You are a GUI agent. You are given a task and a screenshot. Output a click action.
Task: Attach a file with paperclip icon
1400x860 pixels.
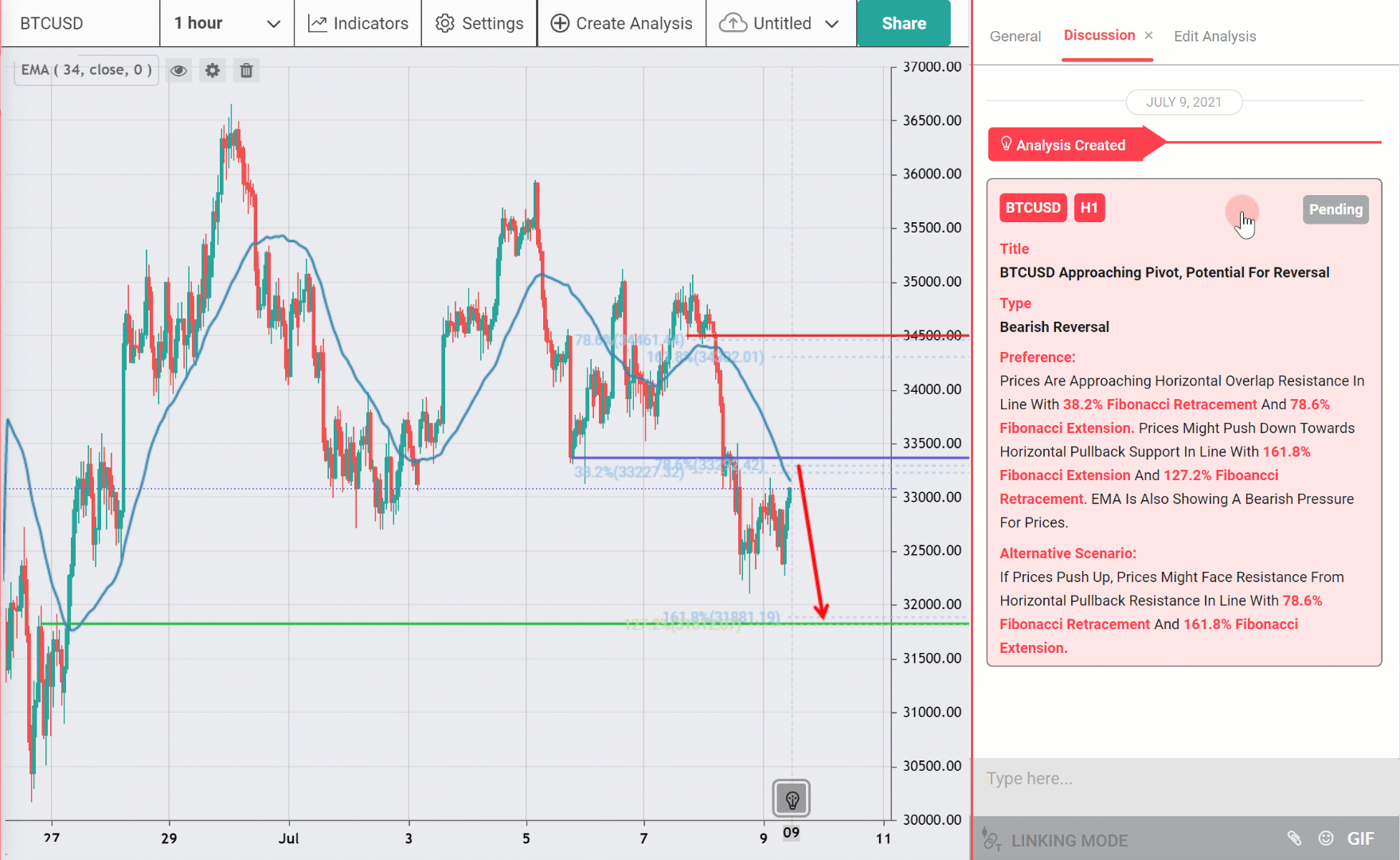click(1294, 838)
